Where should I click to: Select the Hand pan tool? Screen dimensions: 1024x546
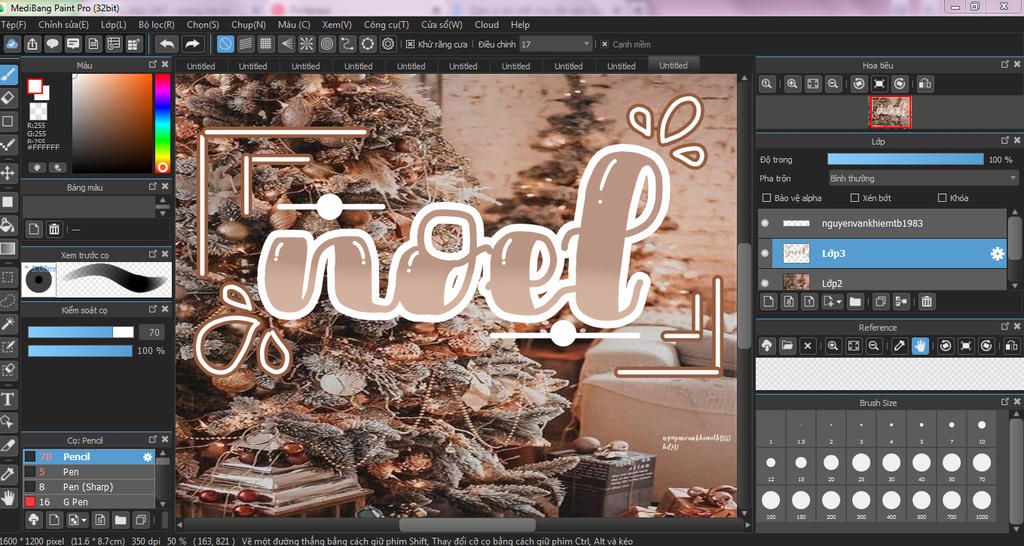pos(8,498)
